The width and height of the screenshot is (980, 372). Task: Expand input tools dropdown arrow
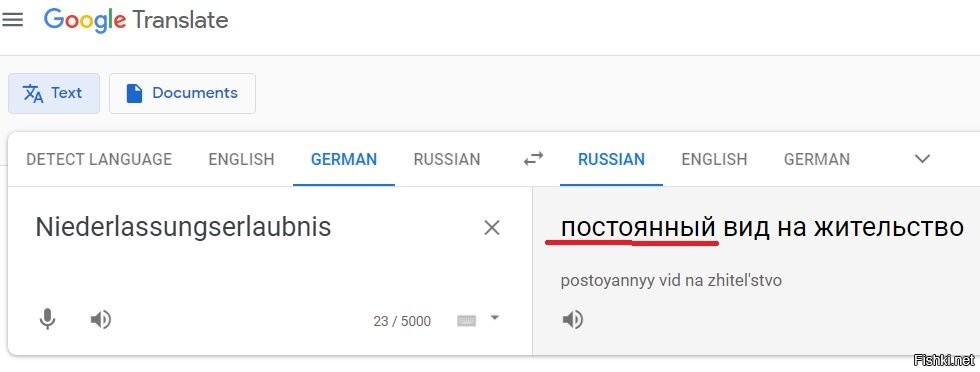pos(494,318)
